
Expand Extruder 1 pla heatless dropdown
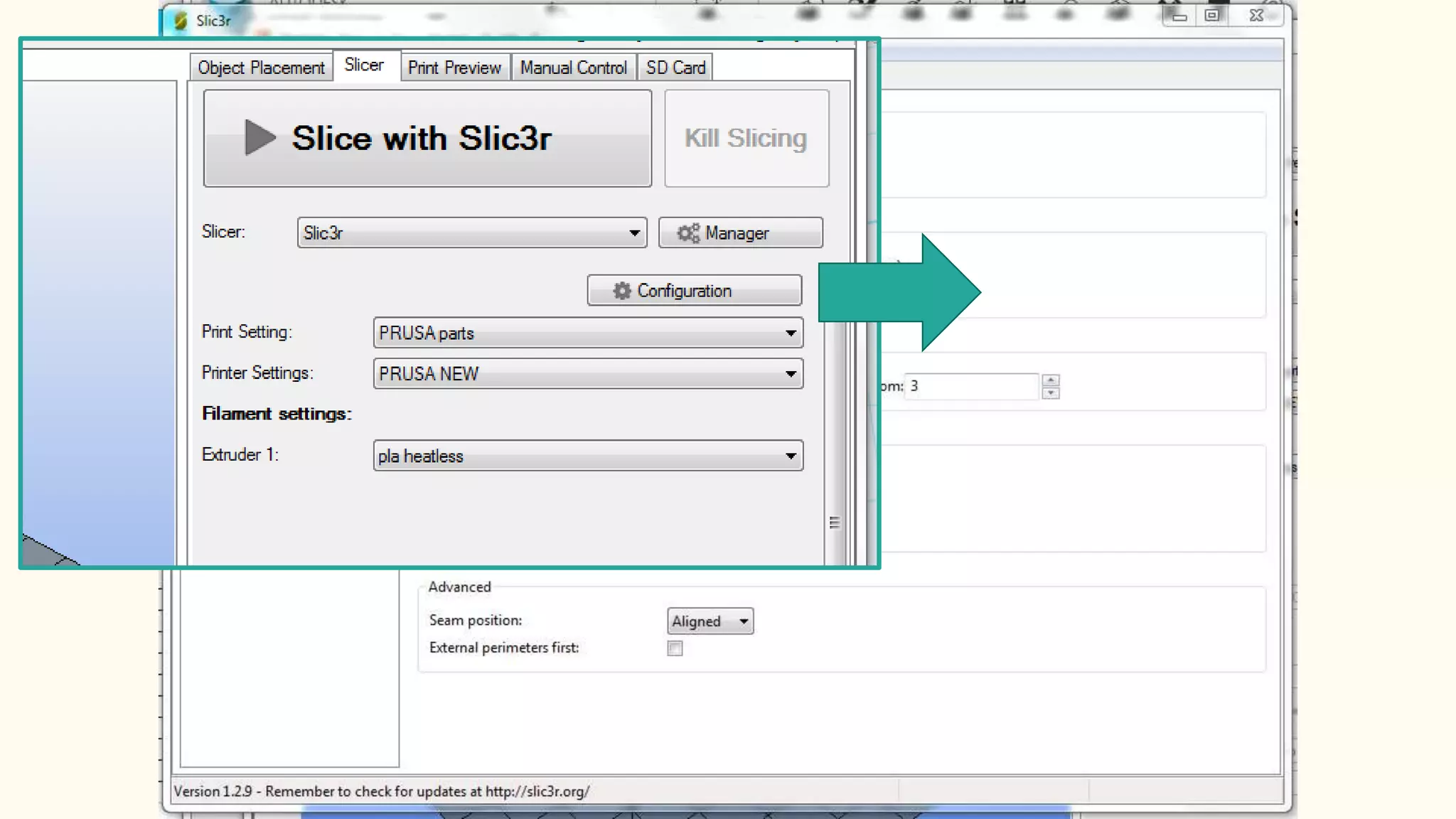(x=587, y=456)
